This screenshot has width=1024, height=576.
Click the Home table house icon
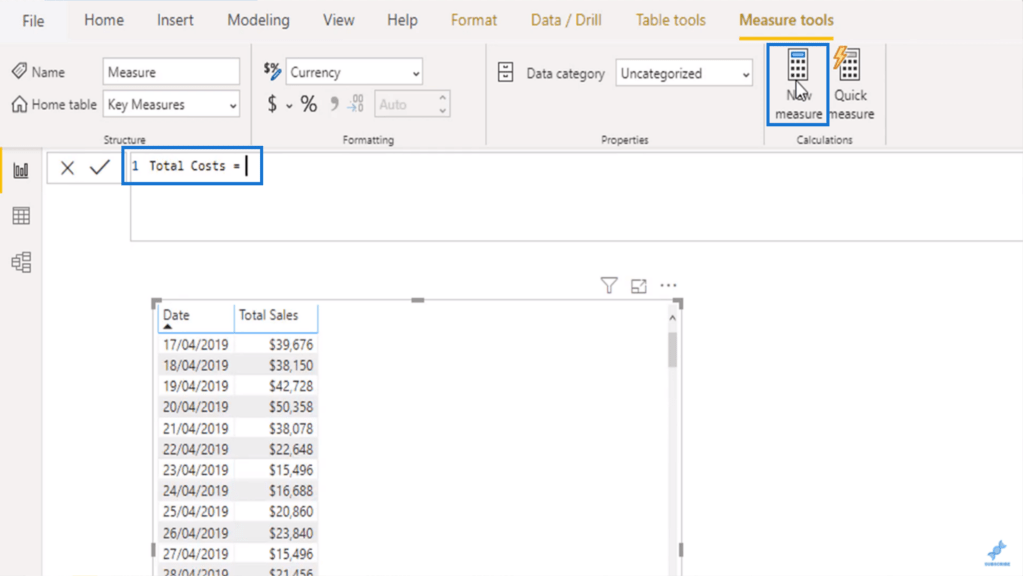point(20,104)
